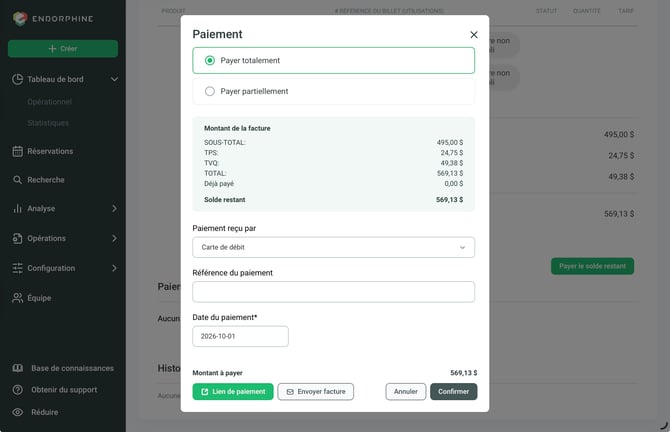Focus the Référence du paiement field
This screenshot has height=432, width=670.
(x=333, y=292)
